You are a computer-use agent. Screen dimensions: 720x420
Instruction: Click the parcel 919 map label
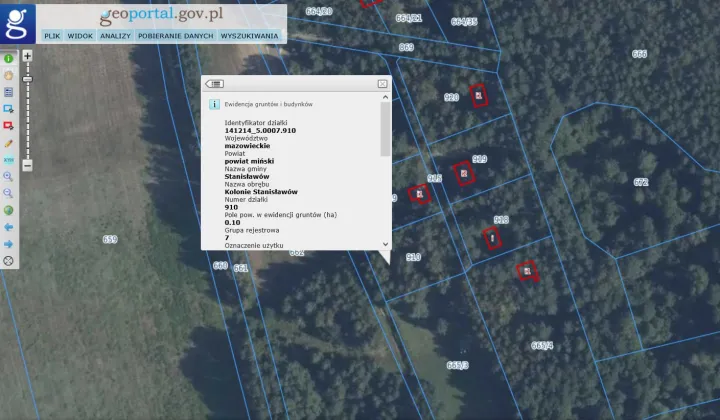[479, 159]
